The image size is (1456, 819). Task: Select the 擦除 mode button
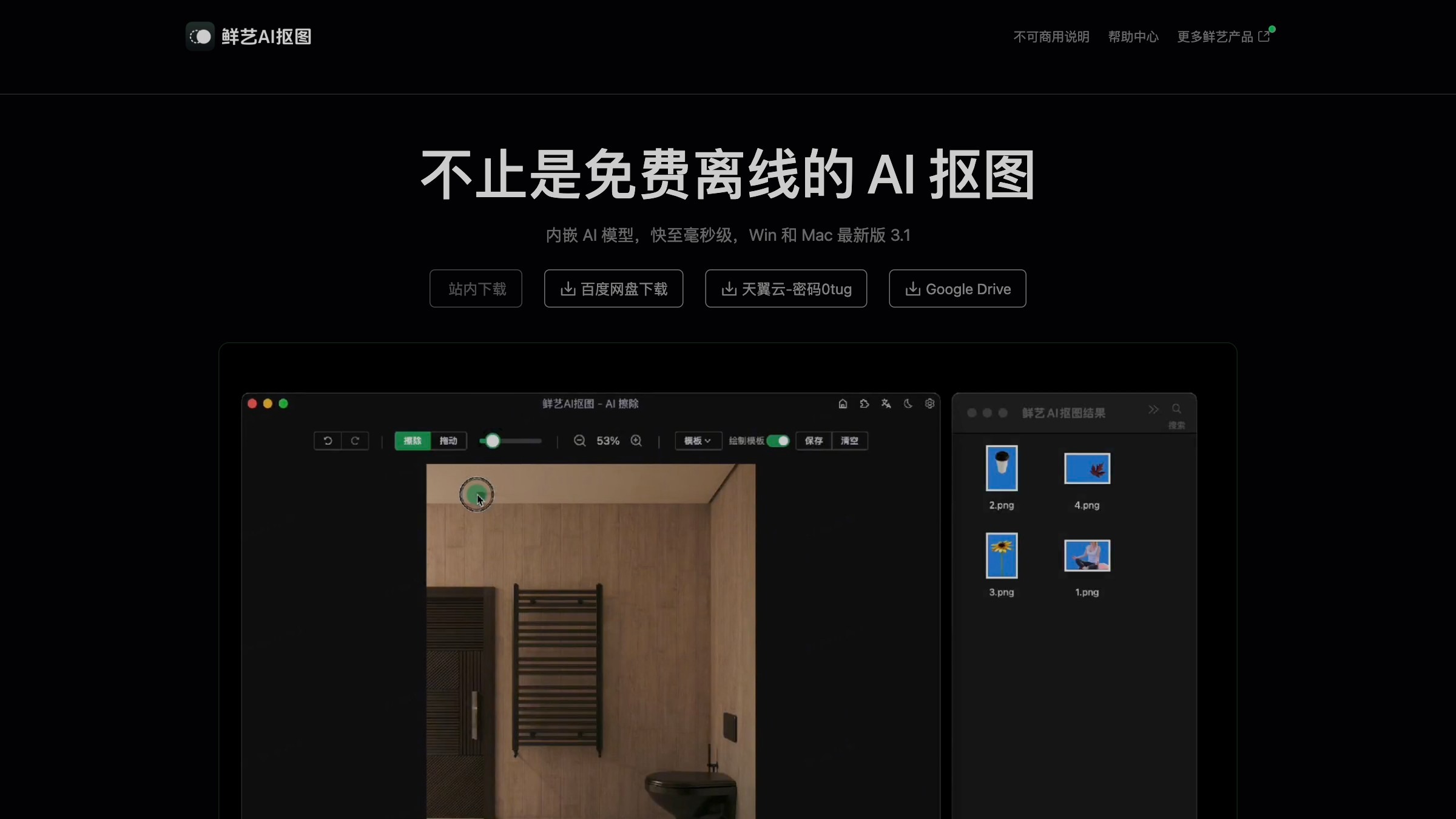(x=413, y=440)
